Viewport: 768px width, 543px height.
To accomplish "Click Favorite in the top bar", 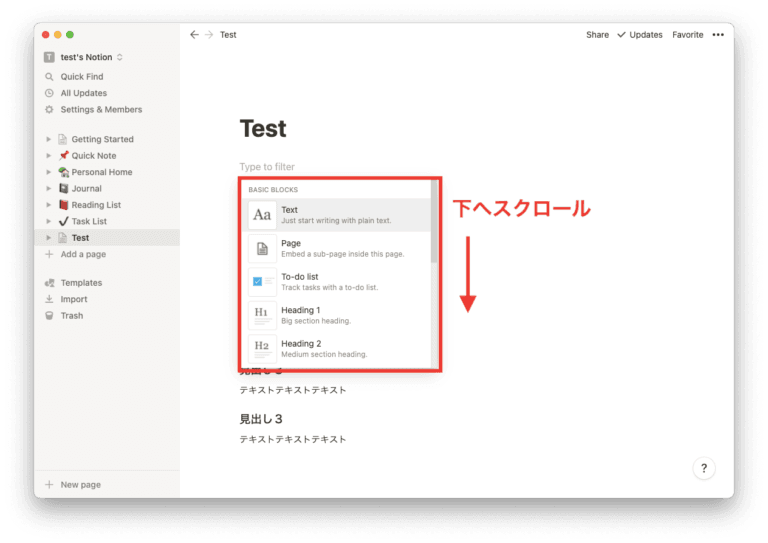I will click(687, 35).
